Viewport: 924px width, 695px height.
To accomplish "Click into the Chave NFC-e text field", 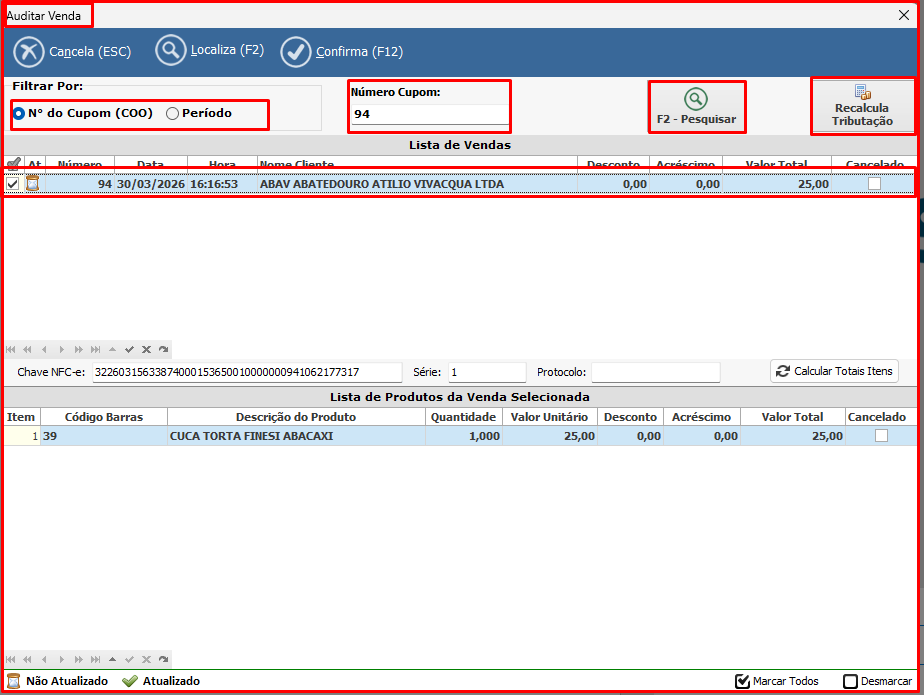I will (x=246, y=372).
